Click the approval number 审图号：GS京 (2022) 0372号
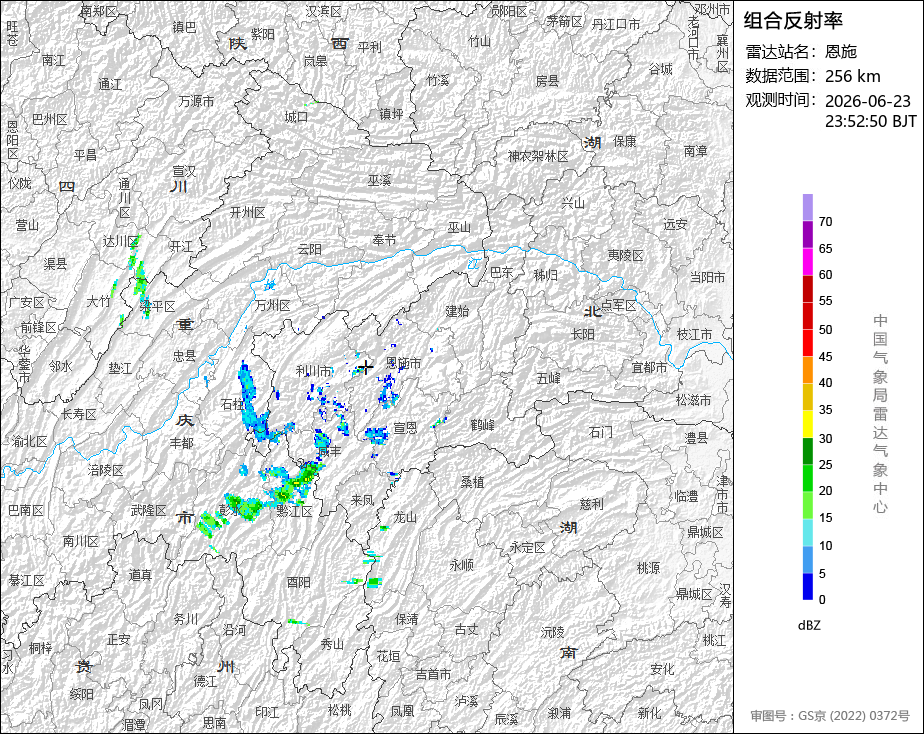 pos(830,716)
